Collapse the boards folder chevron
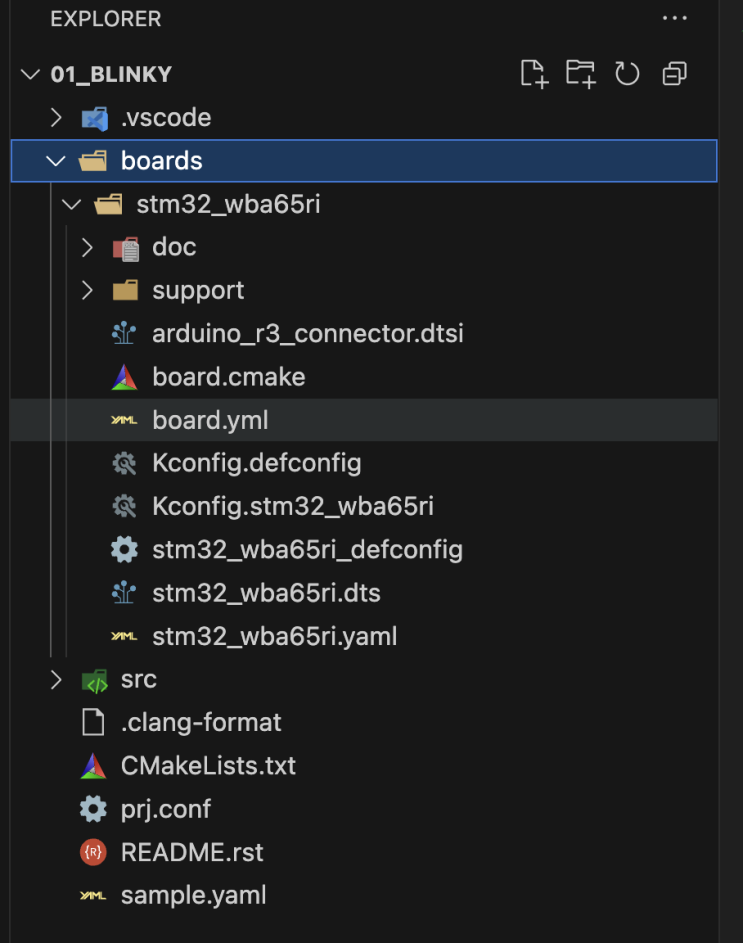 click(56, 161)
